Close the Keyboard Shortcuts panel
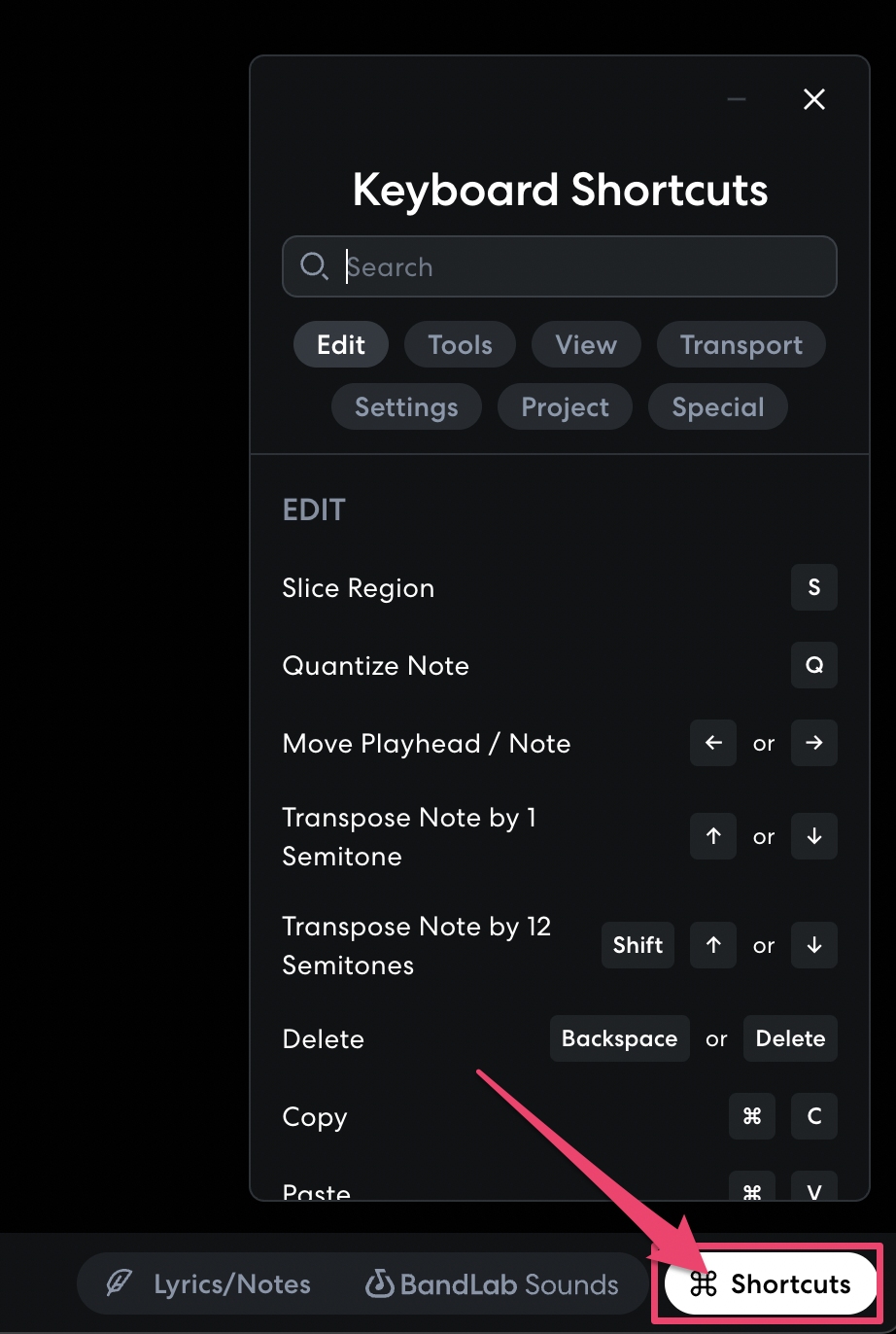This screenshot has width=896, height=1334. coord(814,99)
